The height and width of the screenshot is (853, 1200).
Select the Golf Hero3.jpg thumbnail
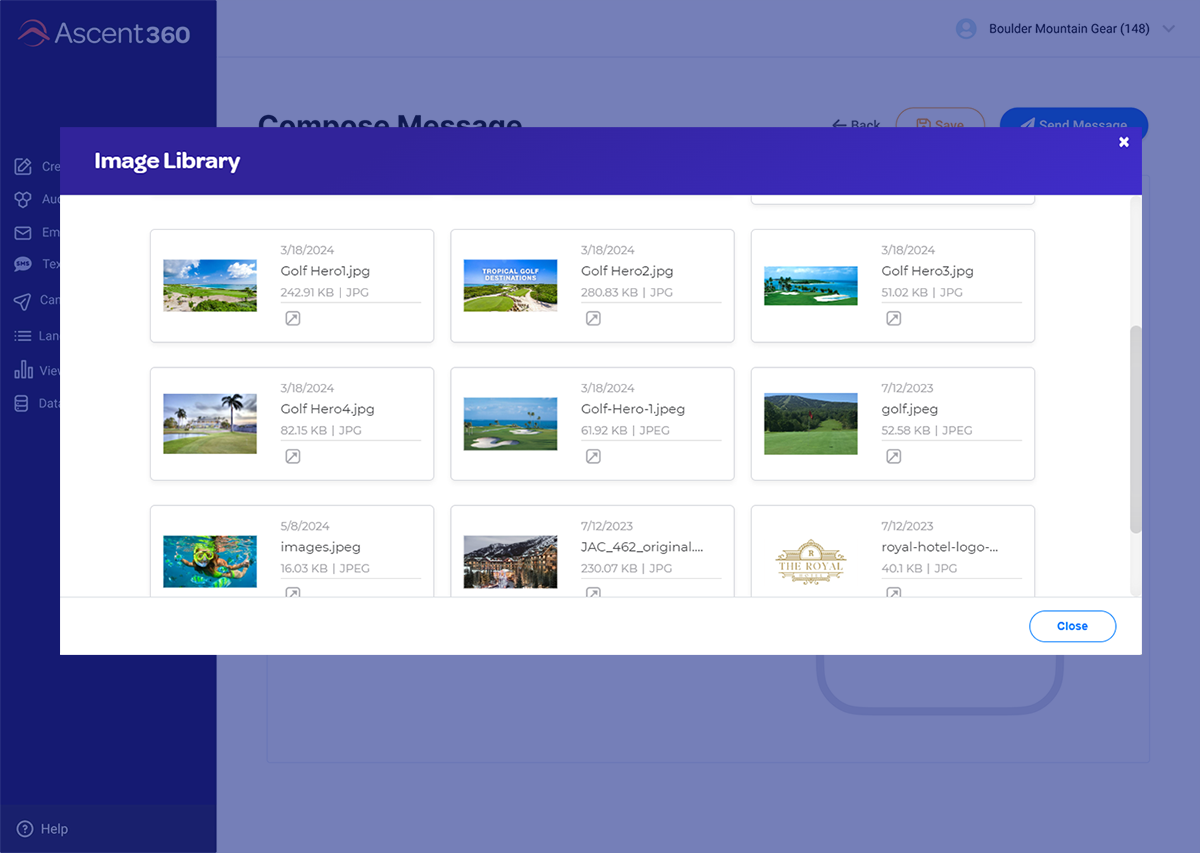810,286
